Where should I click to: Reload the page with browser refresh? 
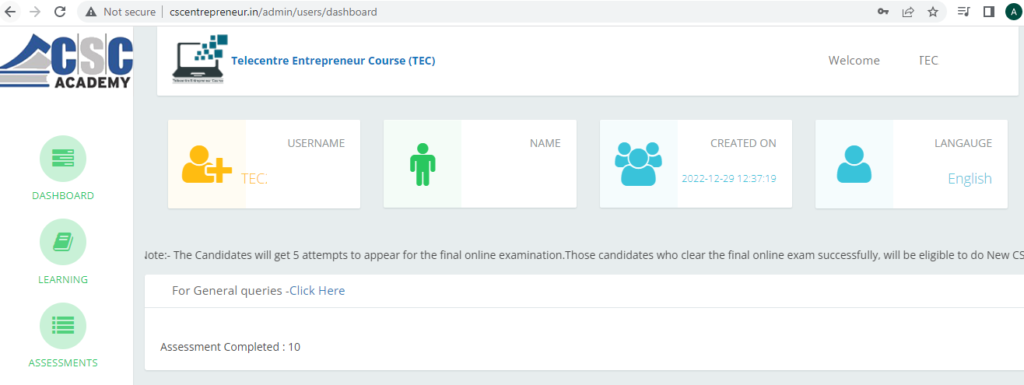[60, 12]
